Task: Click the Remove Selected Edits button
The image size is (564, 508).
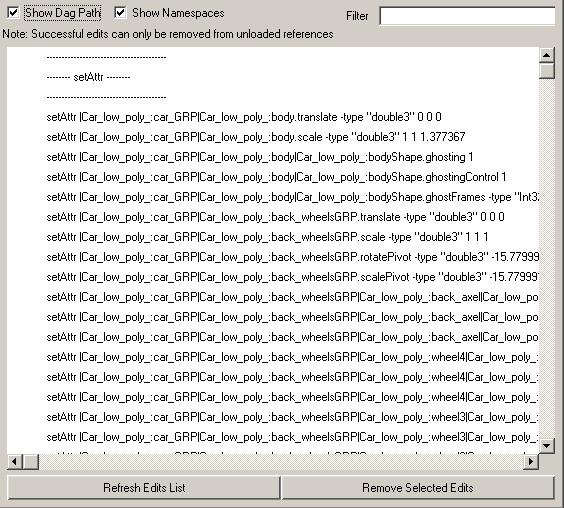Action: click(x=418, y=488)
